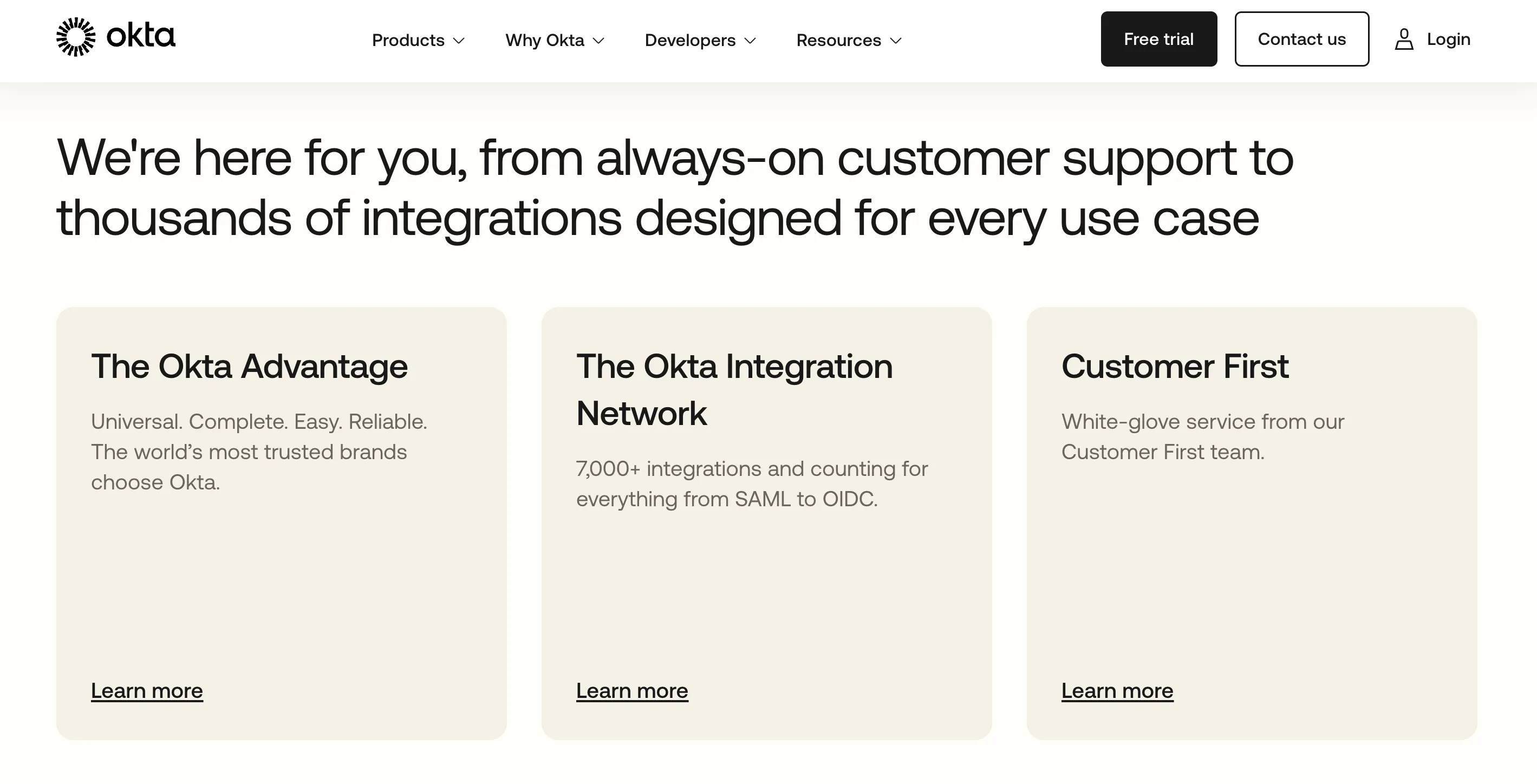Select The Okta Advantage card
Screen dimensions: 1537x784
coord(282,525)
